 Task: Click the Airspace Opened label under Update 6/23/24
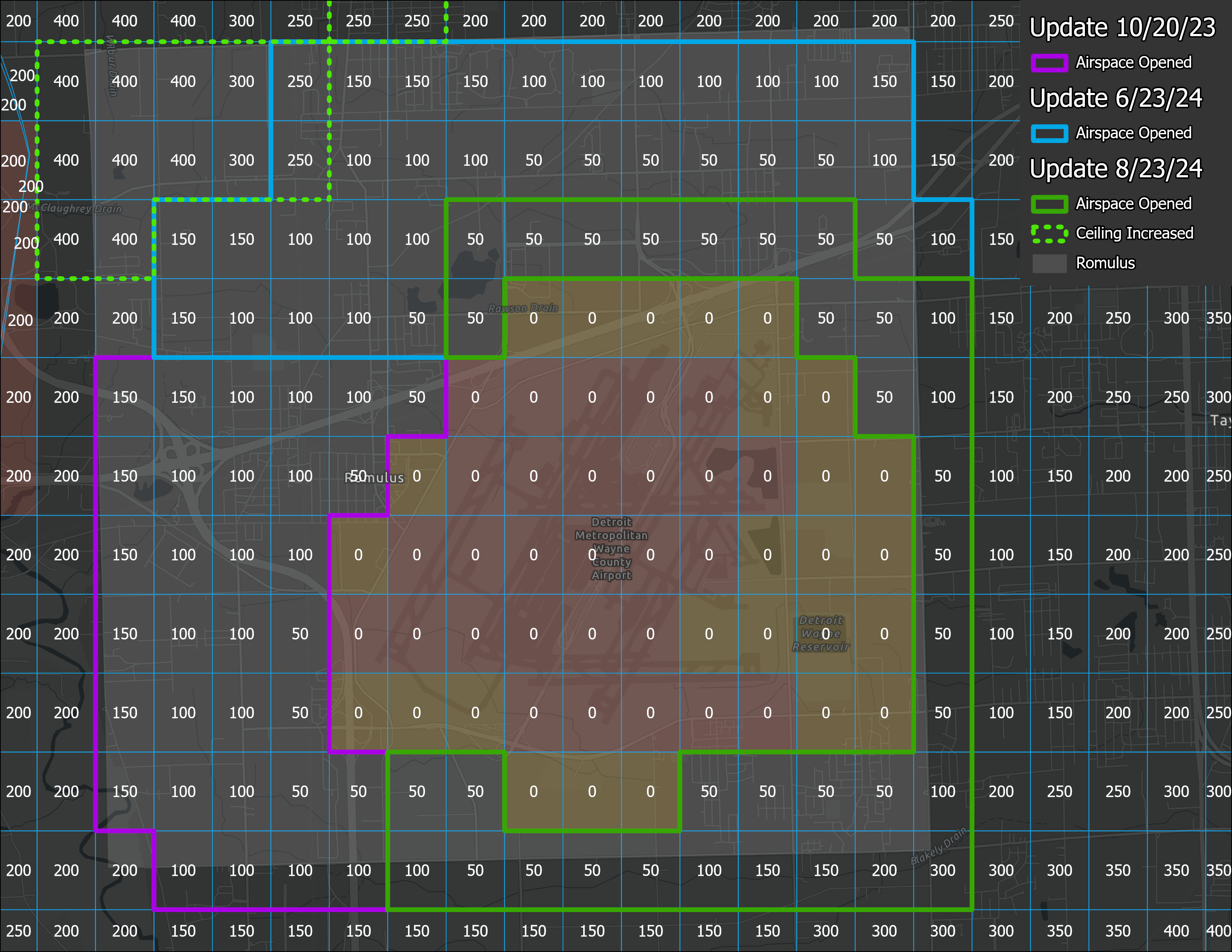(1133, 133)
